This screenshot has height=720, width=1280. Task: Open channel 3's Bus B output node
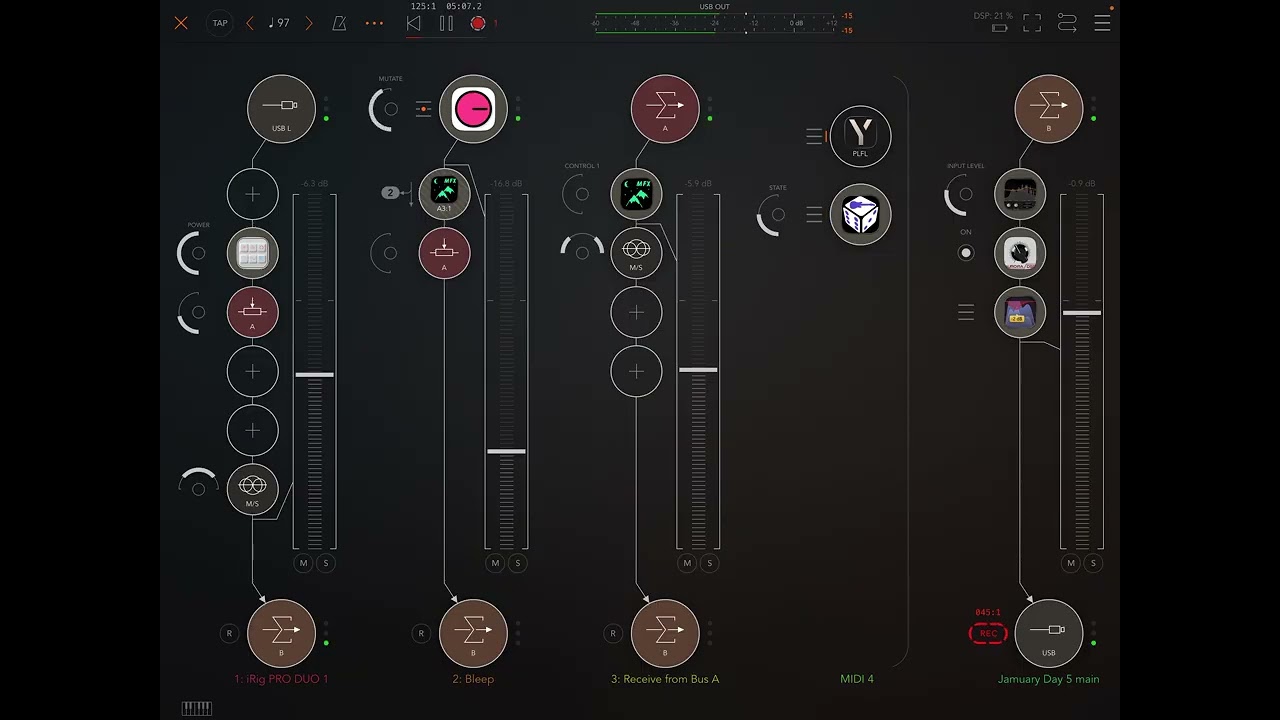coord(665,633)
